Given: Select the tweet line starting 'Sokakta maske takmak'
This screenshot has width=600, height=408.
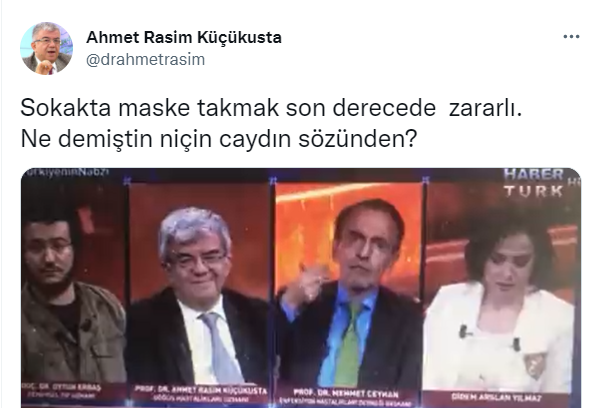Looking at the screenshot, I should 271,108.
